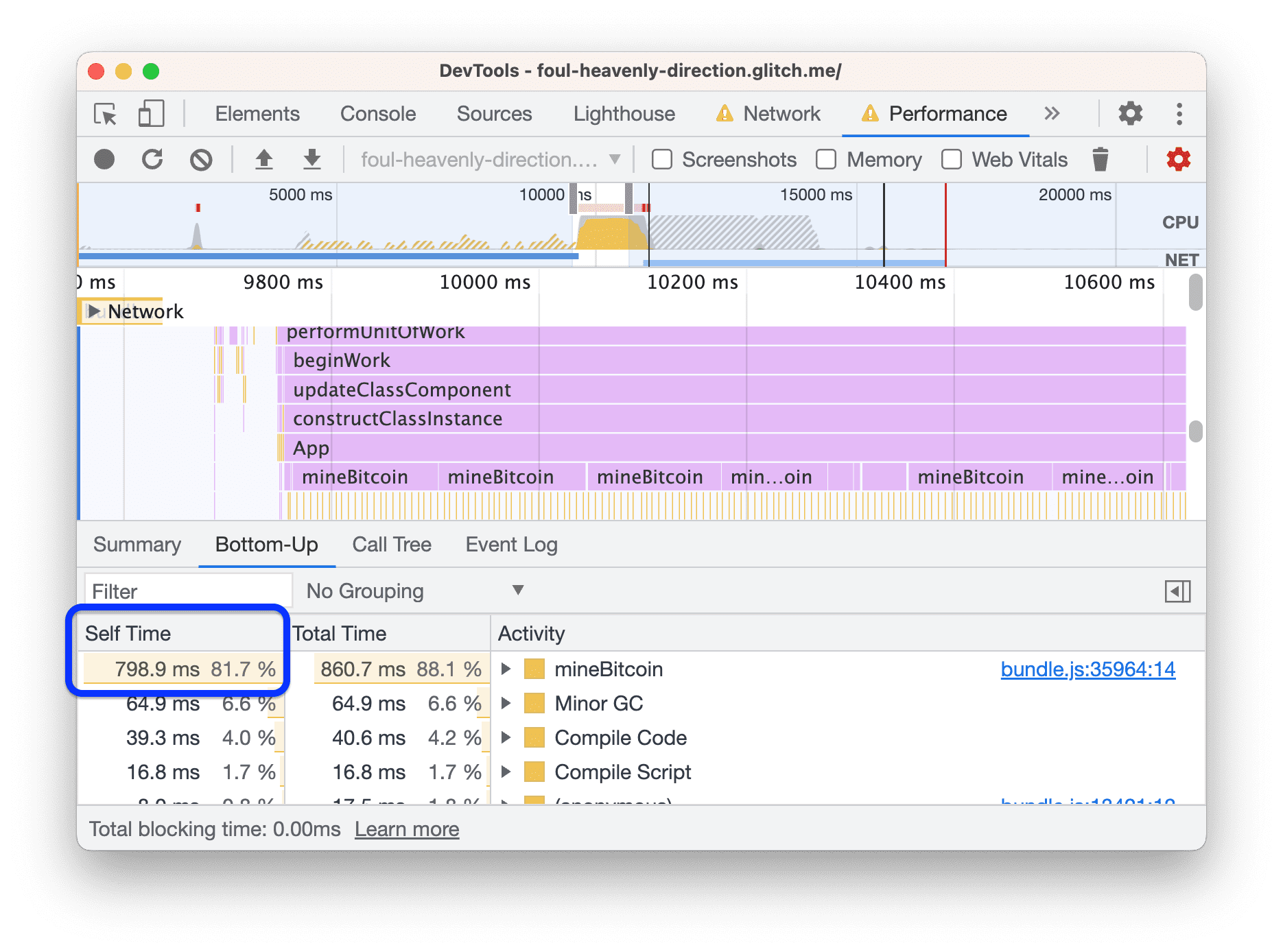This screenshot has height=952, width=1283.
Task: Load a profile with the upload arrow
Action: [264, 160]
